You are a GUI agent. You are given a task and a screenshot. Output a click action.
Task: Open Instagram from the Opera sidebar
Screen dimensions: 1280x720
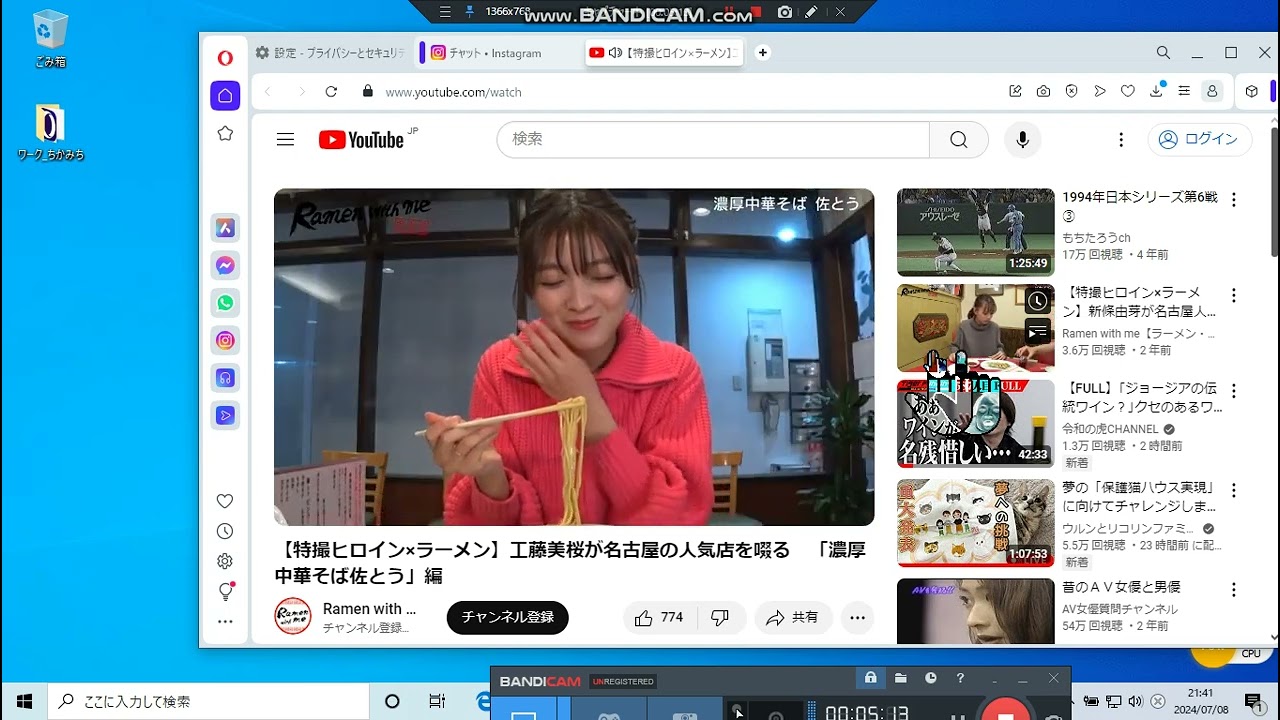pos(225,341)
